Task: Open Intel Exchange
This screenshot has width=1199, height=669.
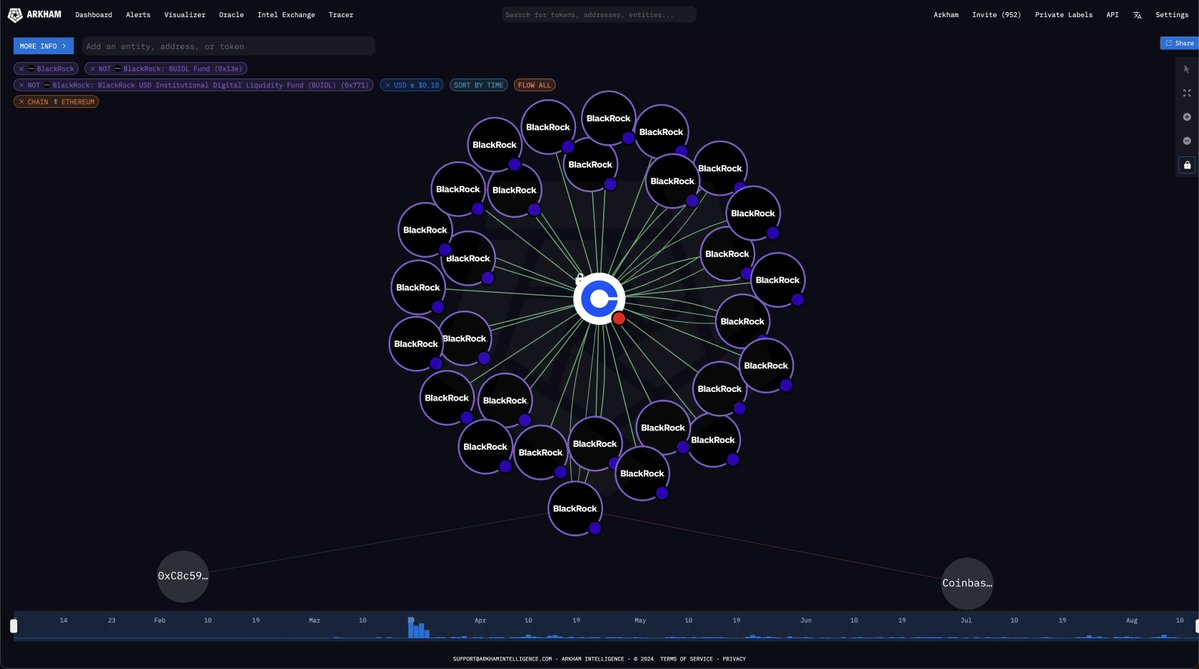Action: 286,15
